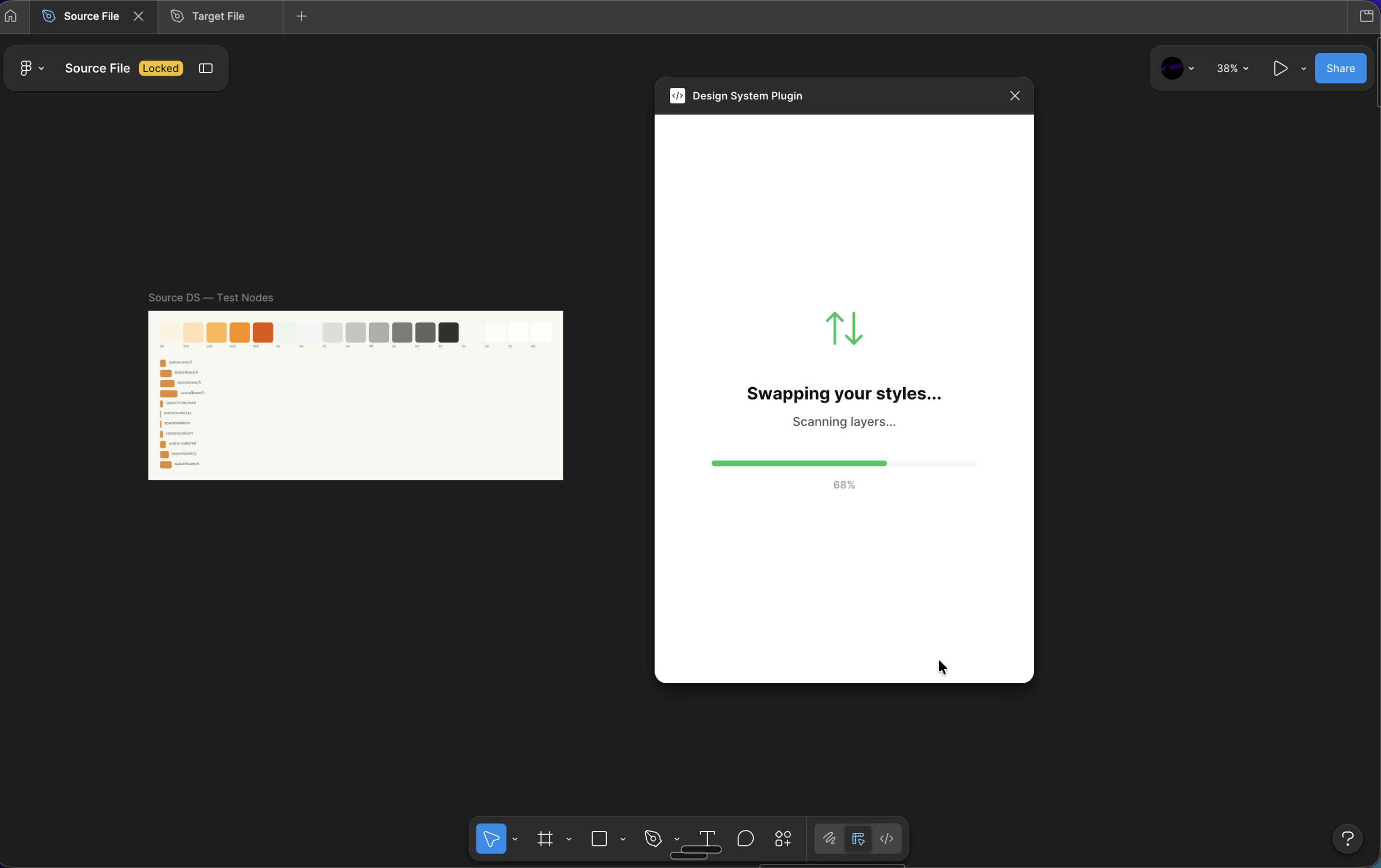The image size is (1381, 868).
Task: Switch to Dev Mode in the bottom toolbar
Action: (x=887, y=839)
